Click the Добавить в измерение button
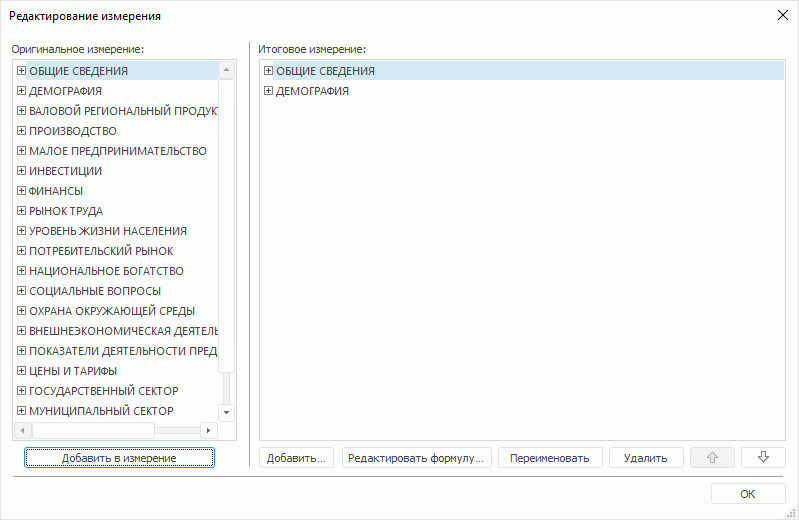The height and width of the screenshot is (520, 799). 119,458
